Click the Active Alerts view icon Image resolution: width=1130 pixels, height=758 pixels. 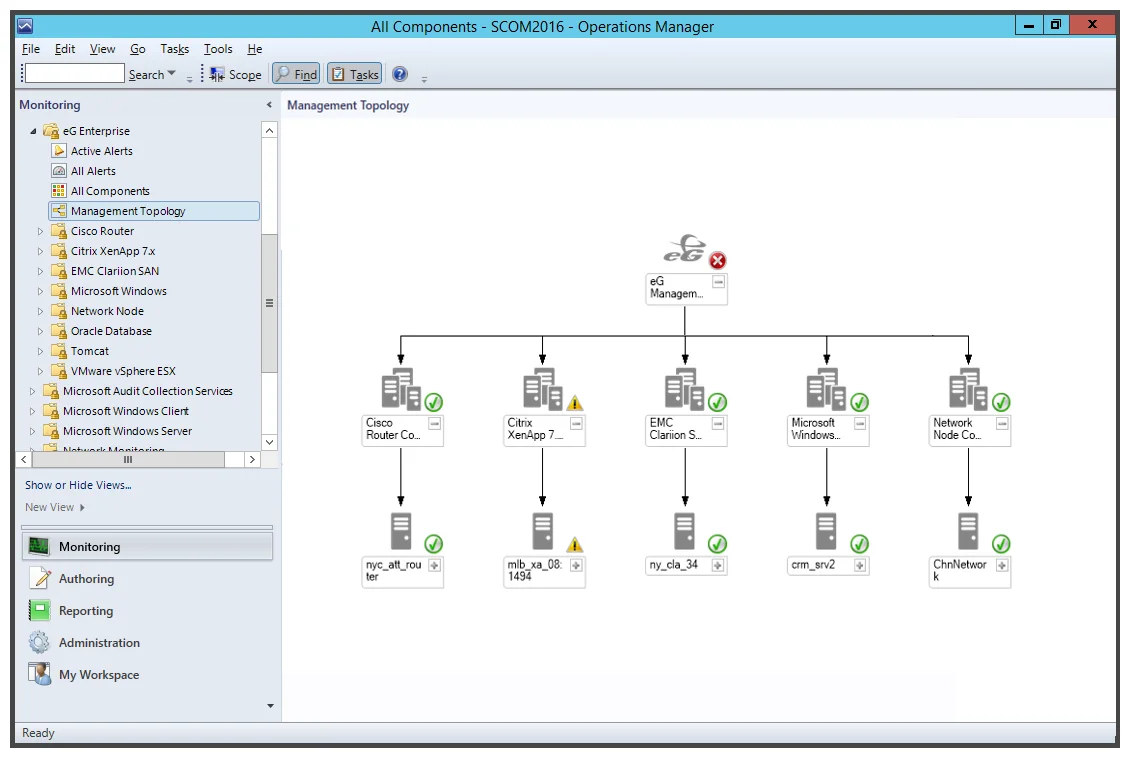pos(59,151)
